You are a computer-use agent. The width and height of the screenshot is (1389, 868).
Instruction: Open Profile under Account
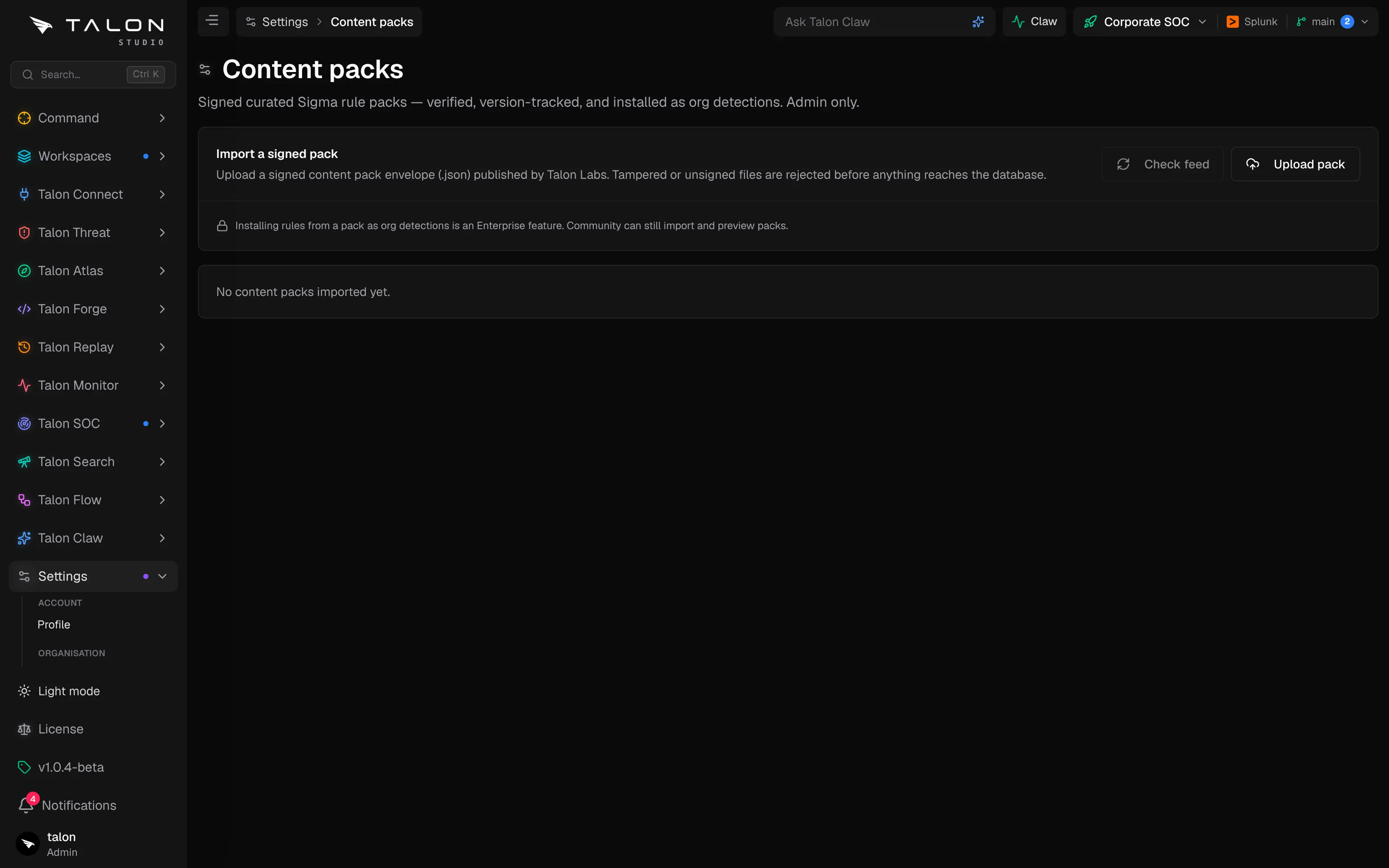tap(54, 625)
